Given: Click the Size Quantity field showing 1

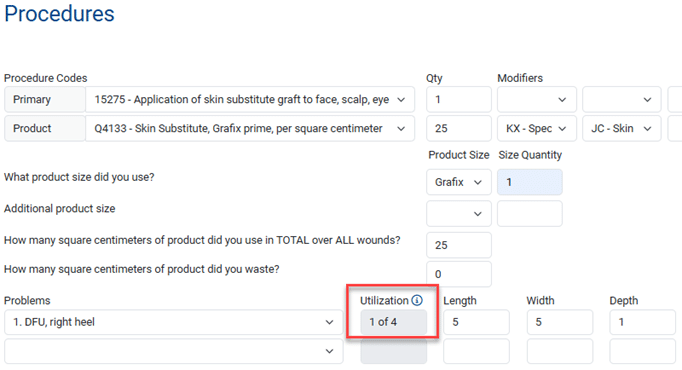Looking at the screenshot, I should [x=530, y=182].
